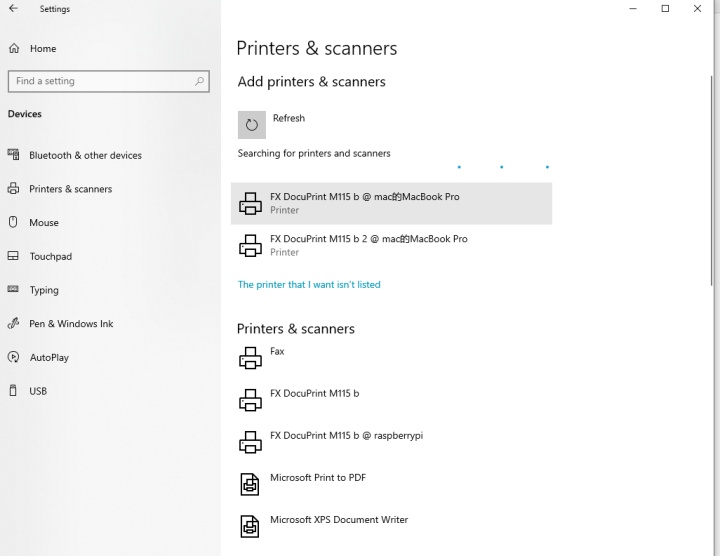Click the Refresh label
720x556 pixels.
(x=289, y=118)
